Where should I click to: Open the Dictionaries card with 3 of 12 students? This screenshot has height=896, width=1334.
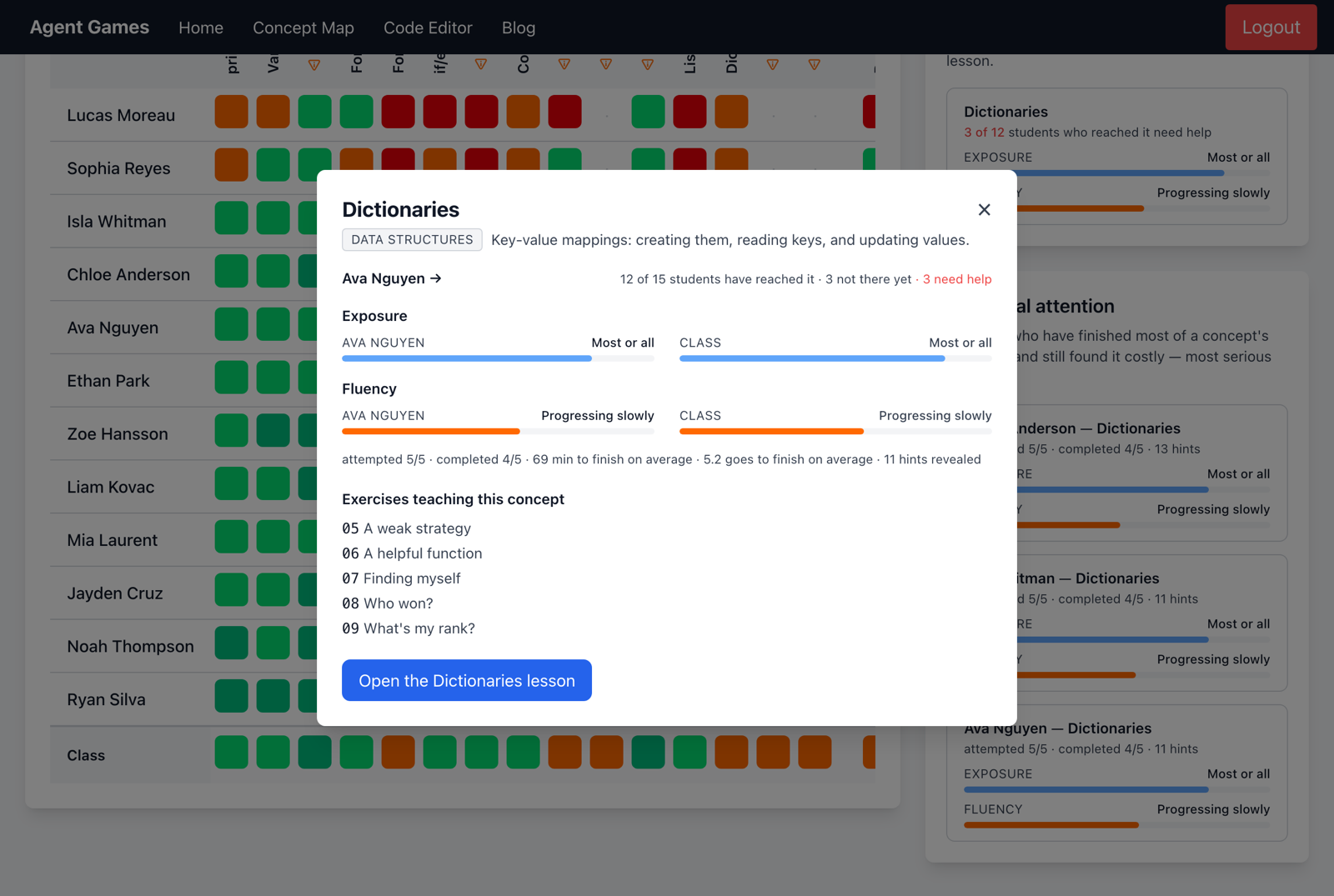(x=1116, y=157)
